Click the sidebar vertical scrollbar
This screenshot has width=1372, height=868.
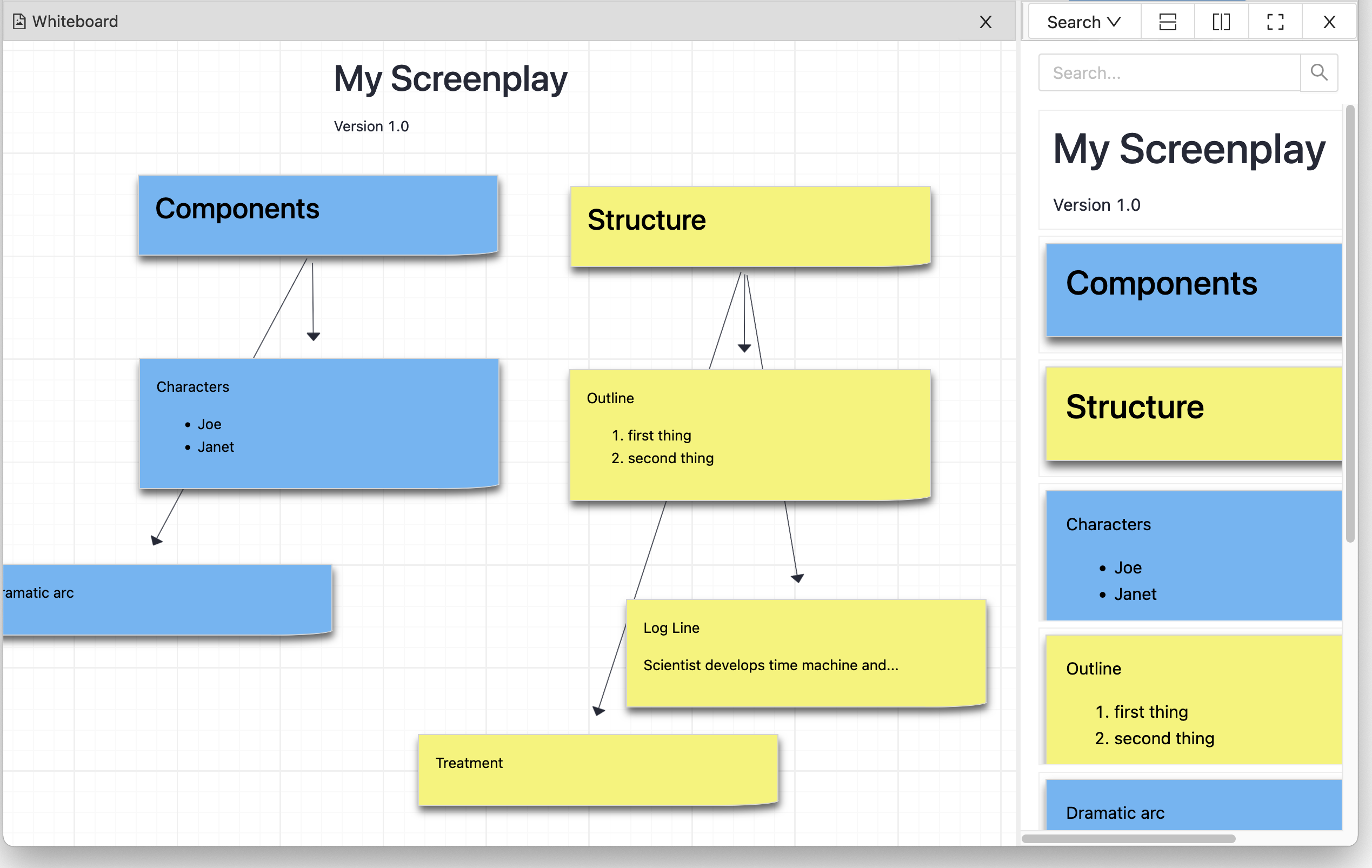pyautogui.click(x=1349, y=323)
